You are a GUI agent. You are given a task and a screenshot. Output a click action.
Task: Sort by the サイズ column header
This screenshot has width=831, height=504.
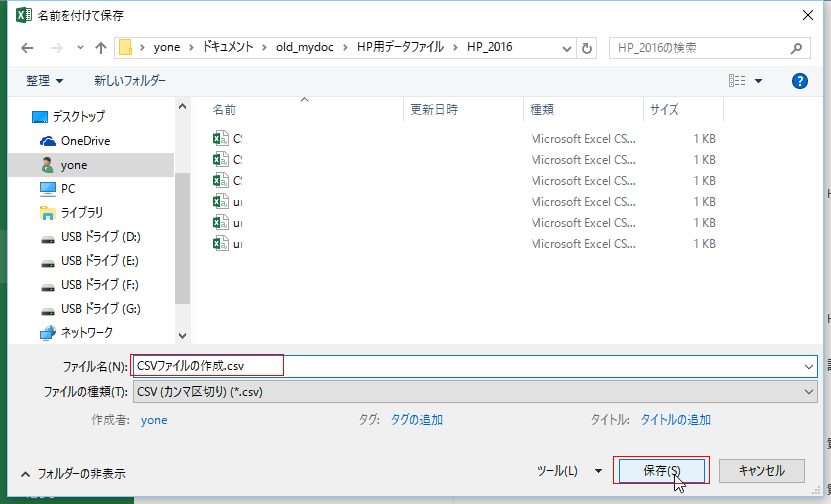point(664,110)
